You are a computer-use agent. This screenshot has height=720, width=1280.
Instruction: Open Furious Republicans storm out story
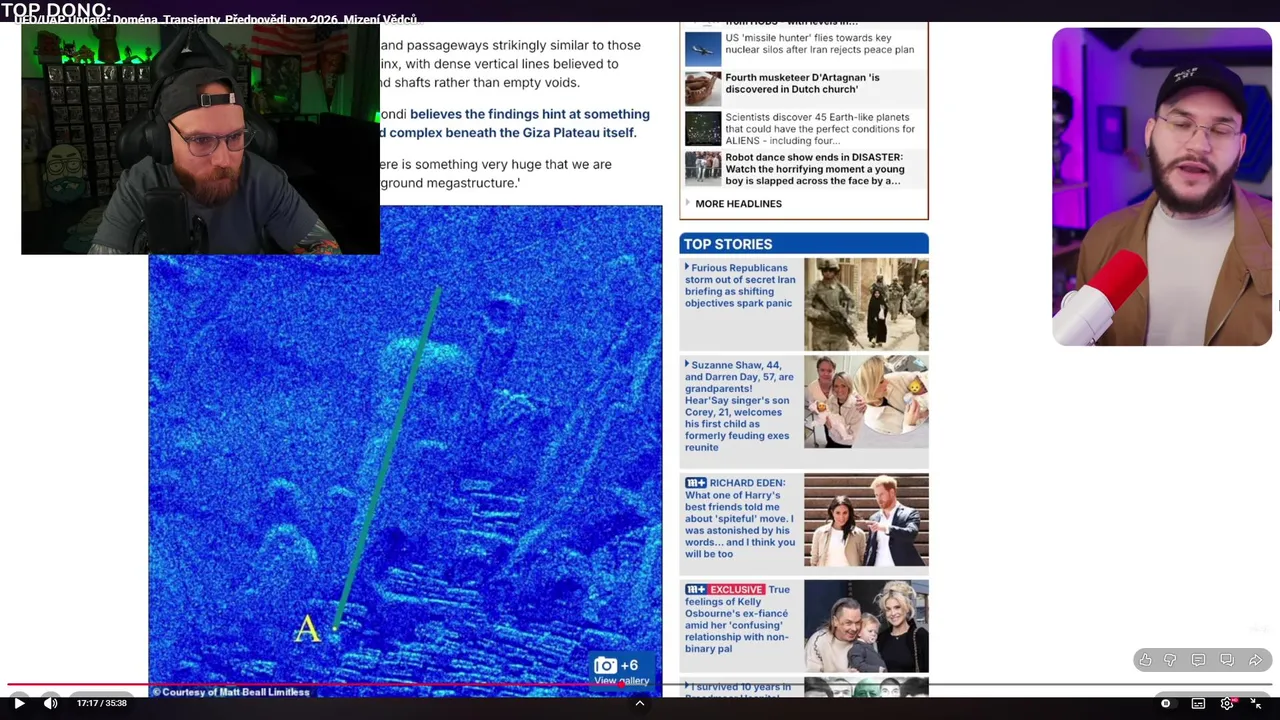(740, 285)
